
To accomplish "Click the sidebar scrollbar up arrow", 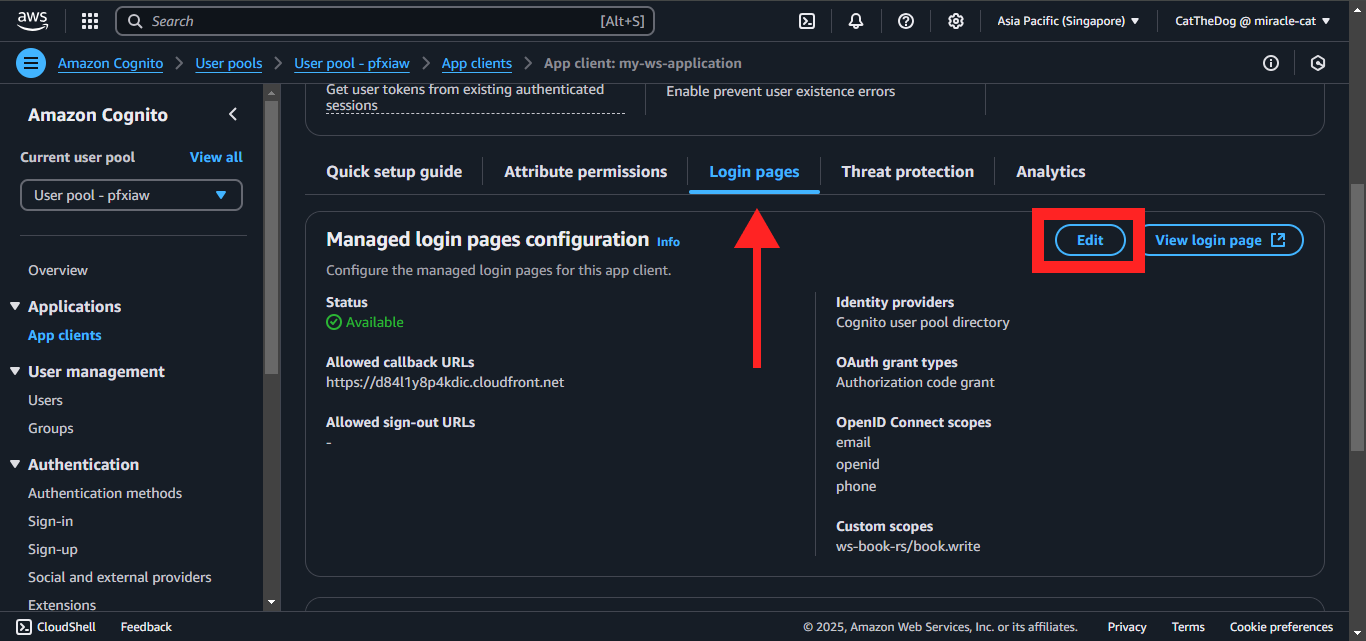I will pos(271,91).
